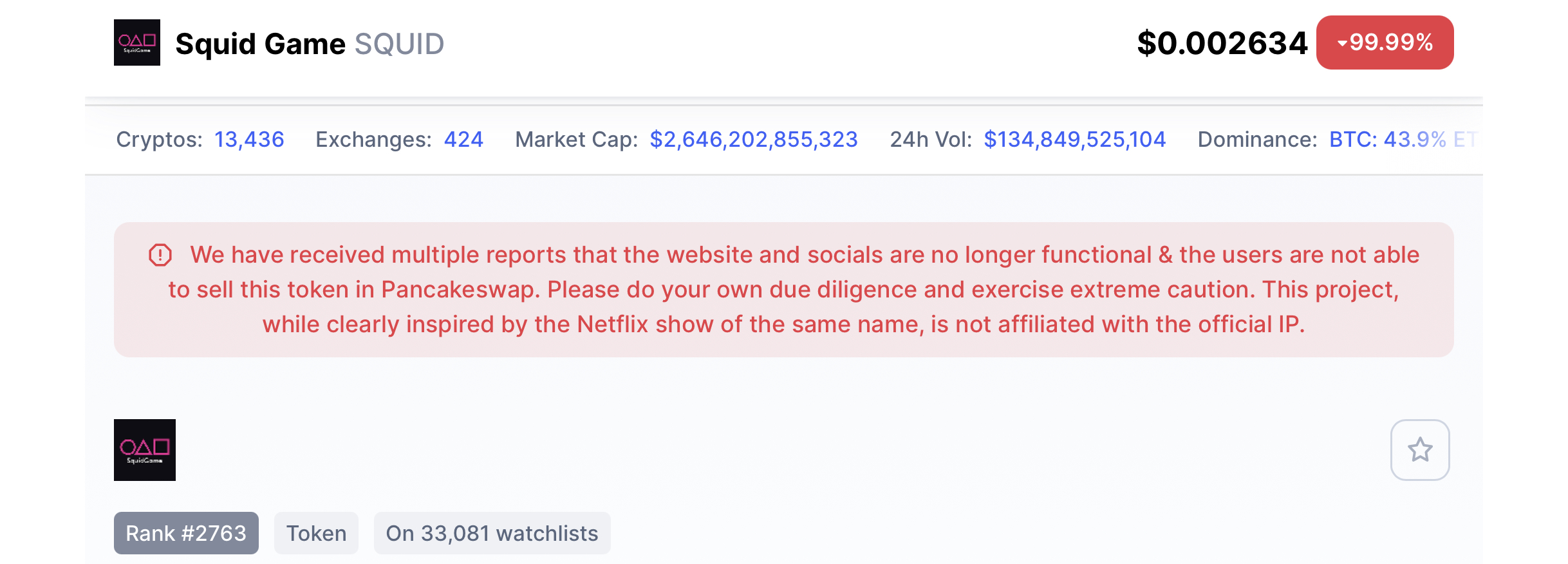Click the down arrow in the -99.99% badge

click(1343, 44)
